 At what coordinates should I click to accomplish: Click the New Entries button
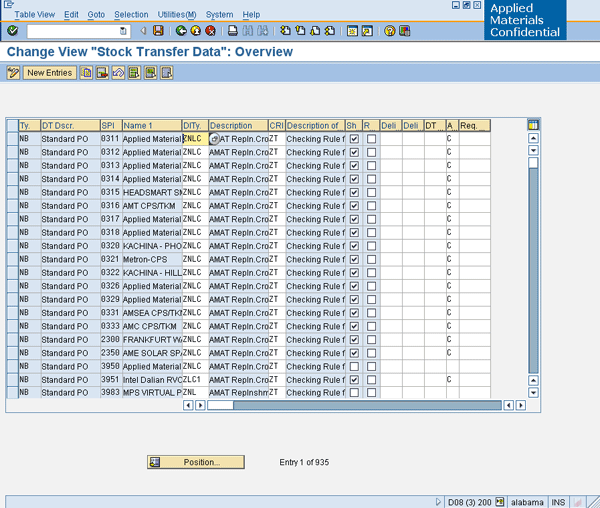pyautogui.click(x=49, y=73)
